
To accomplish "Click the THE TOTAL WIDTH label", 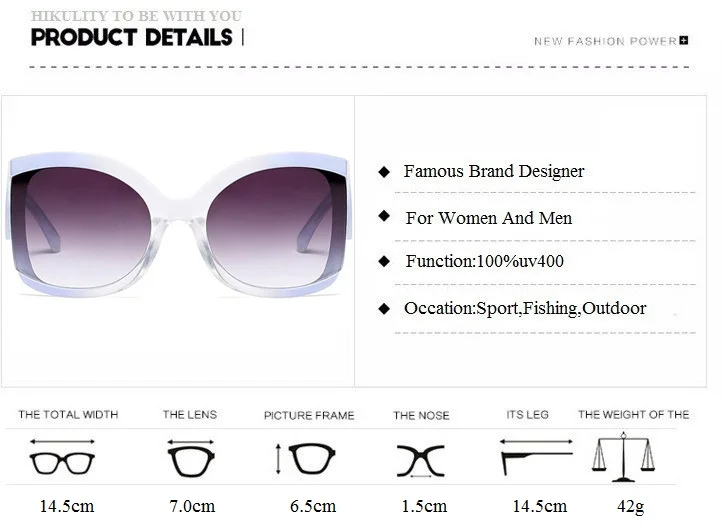I will click(68, 414).
